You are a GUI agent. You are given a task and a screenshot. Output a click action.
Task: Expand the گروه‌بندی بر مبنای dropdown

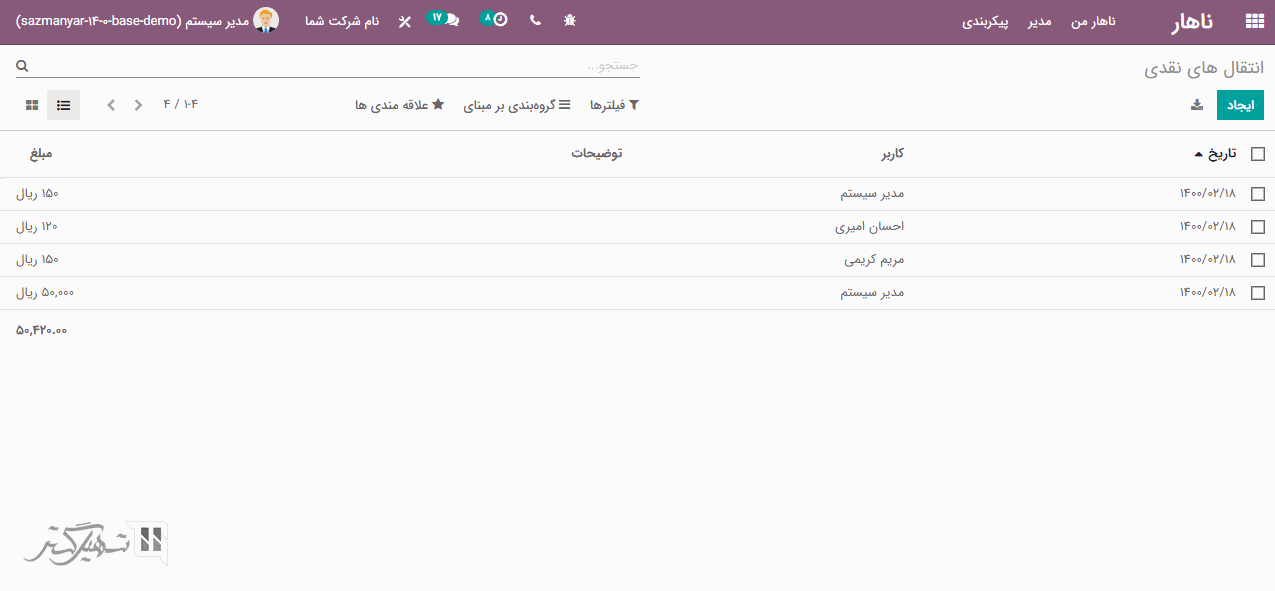coord(517,105)
